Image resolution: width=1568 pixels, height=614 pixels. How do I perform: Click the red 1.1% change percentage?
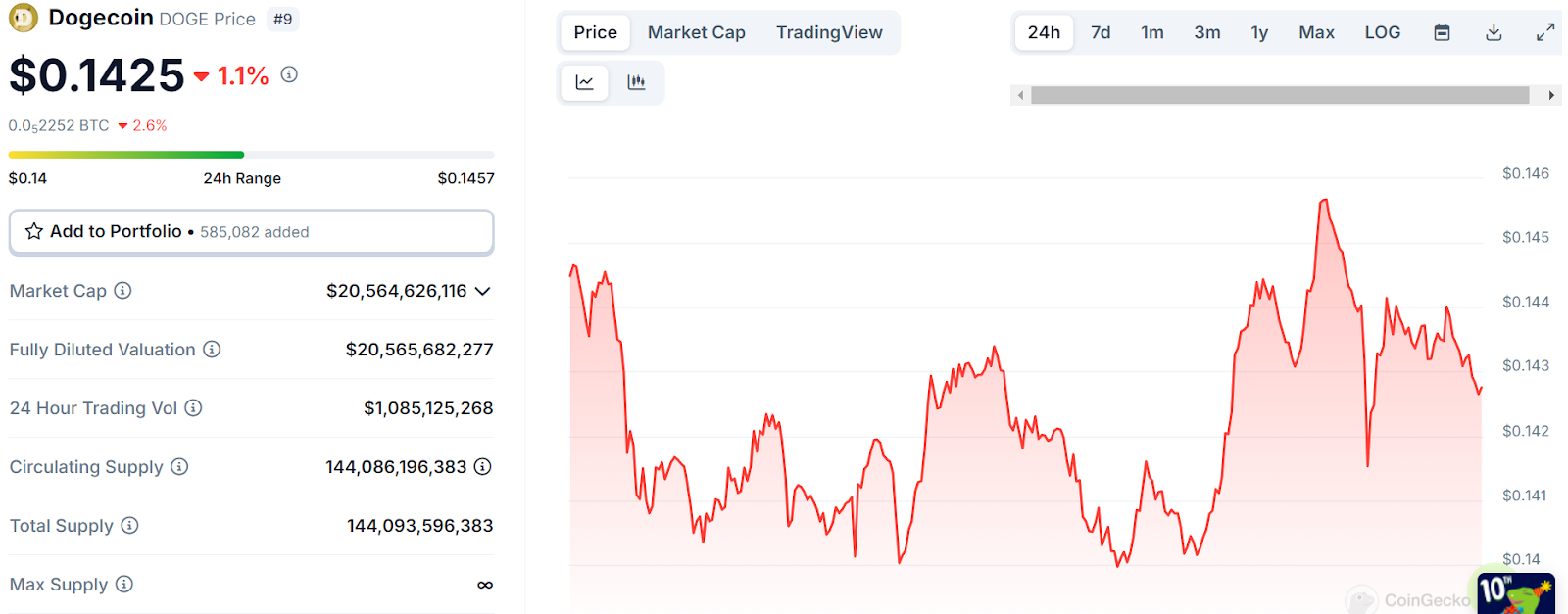pyautogui.click(x=242, y=75)
